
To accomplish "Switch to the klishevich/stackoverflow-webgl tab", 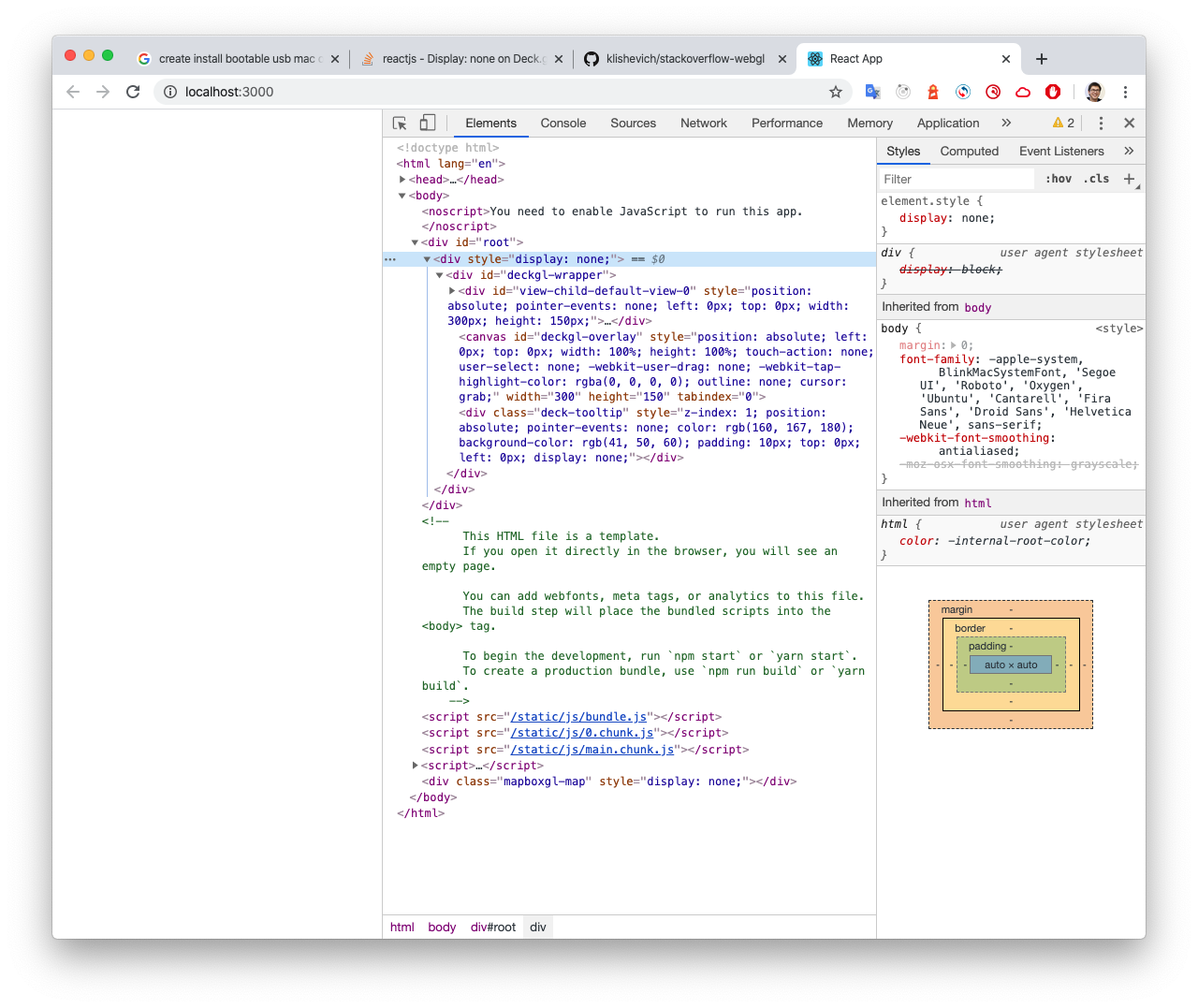I will 685,59.
